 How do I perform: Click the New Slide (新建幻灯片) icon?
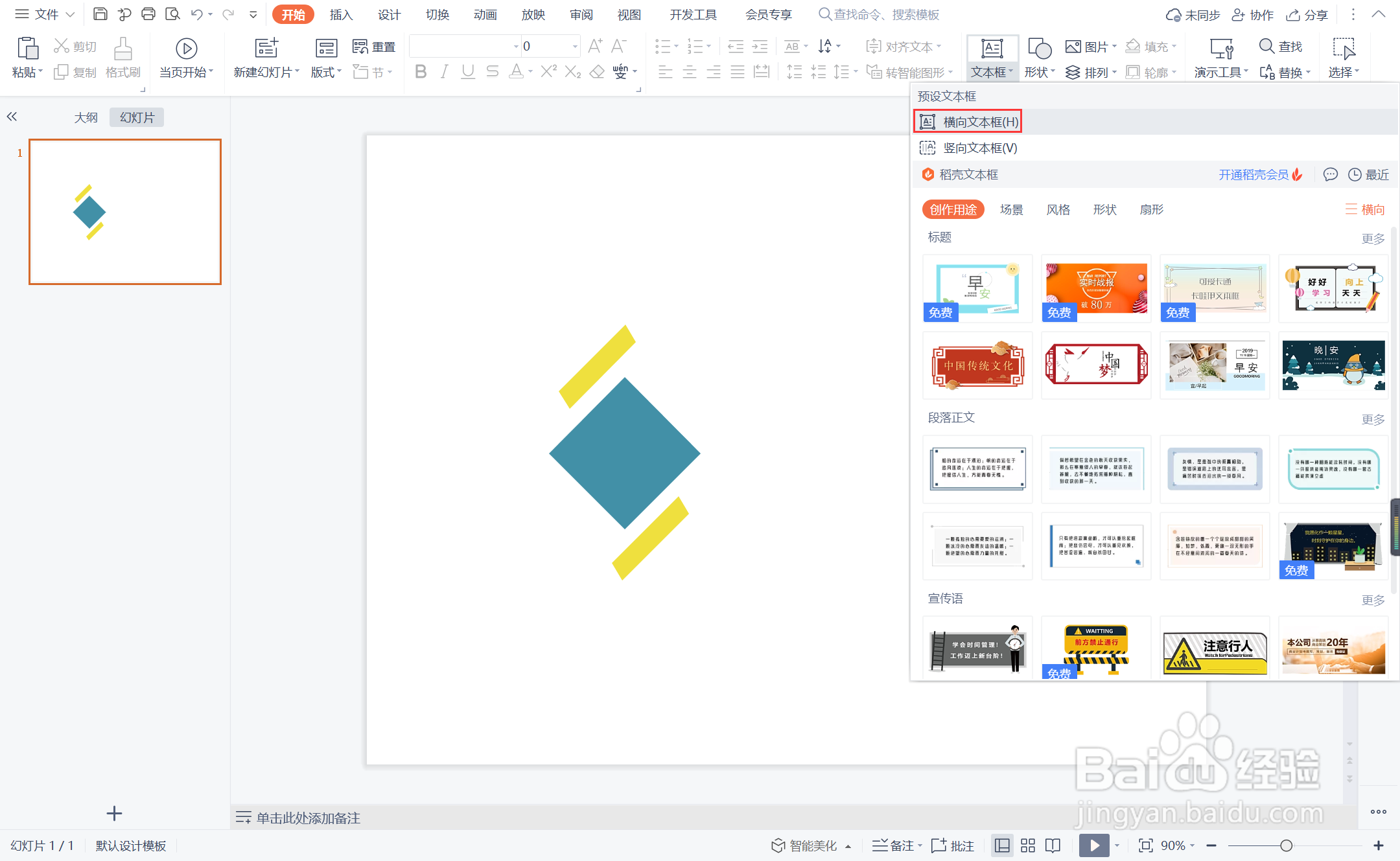(x=266, y=49)
